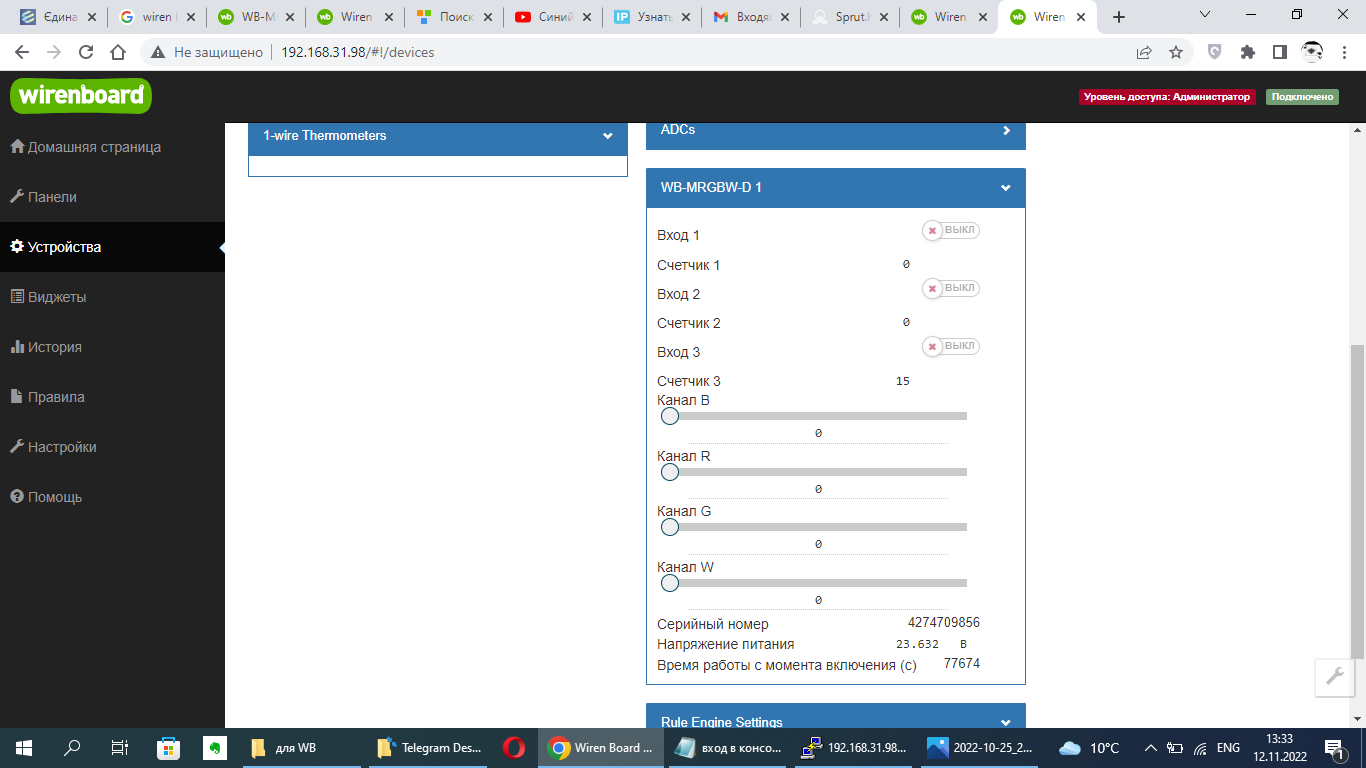Screen dimensions: 1366x768
Task: Open the Chrome profile avatar
Action: 1312,52
